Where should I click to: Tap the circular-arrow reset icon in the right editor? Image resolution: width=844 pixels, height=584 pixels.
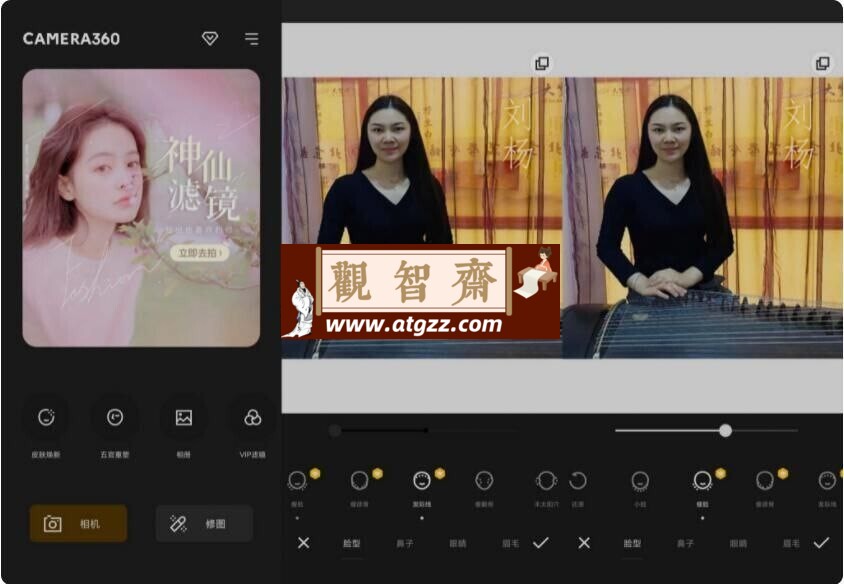(578, 480)
